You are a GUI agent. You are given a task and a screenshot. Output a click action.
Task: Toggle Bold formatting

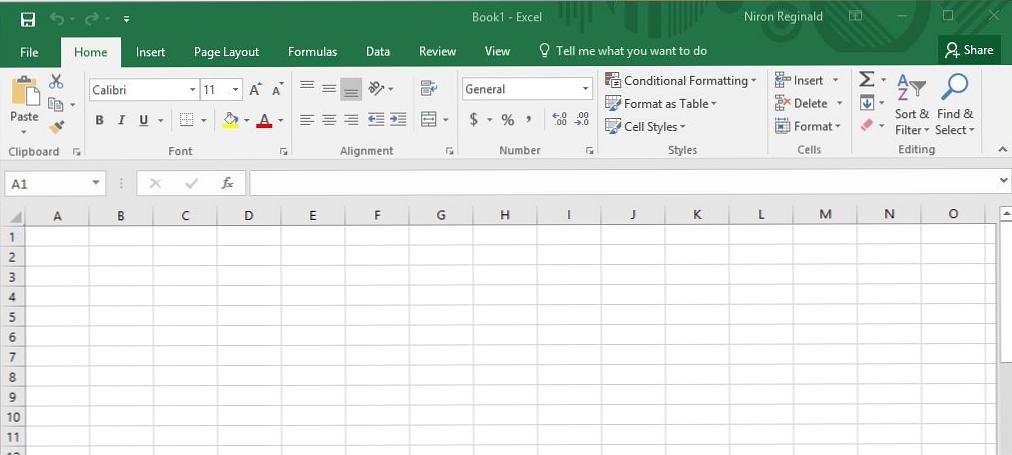pos(99,120)
